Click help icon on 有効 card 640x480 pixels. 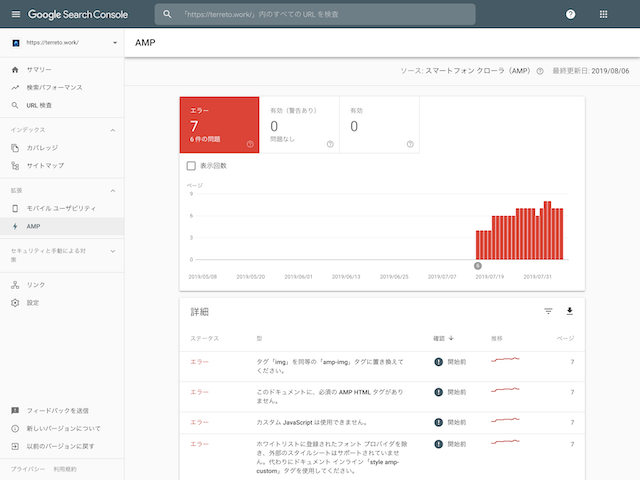pyautogui.click(x=410, y=144)
